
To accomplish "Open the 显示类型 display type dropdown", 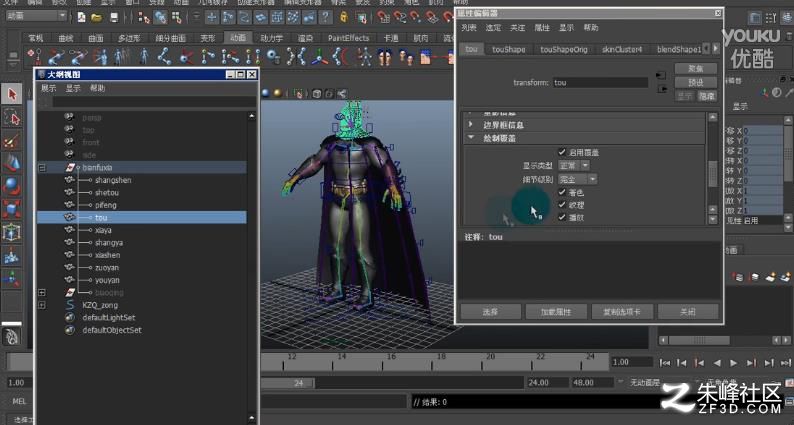I will (574, 166).
